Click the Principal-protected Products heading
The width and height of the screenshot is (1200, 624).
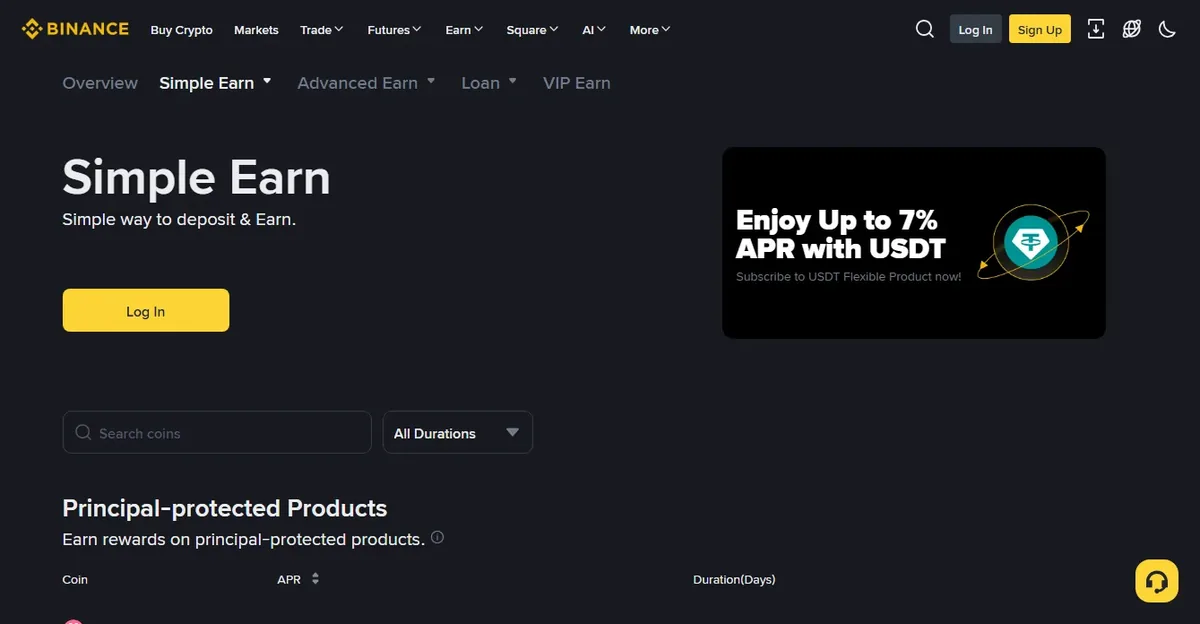pyautogui.click(x=225, y=508)
